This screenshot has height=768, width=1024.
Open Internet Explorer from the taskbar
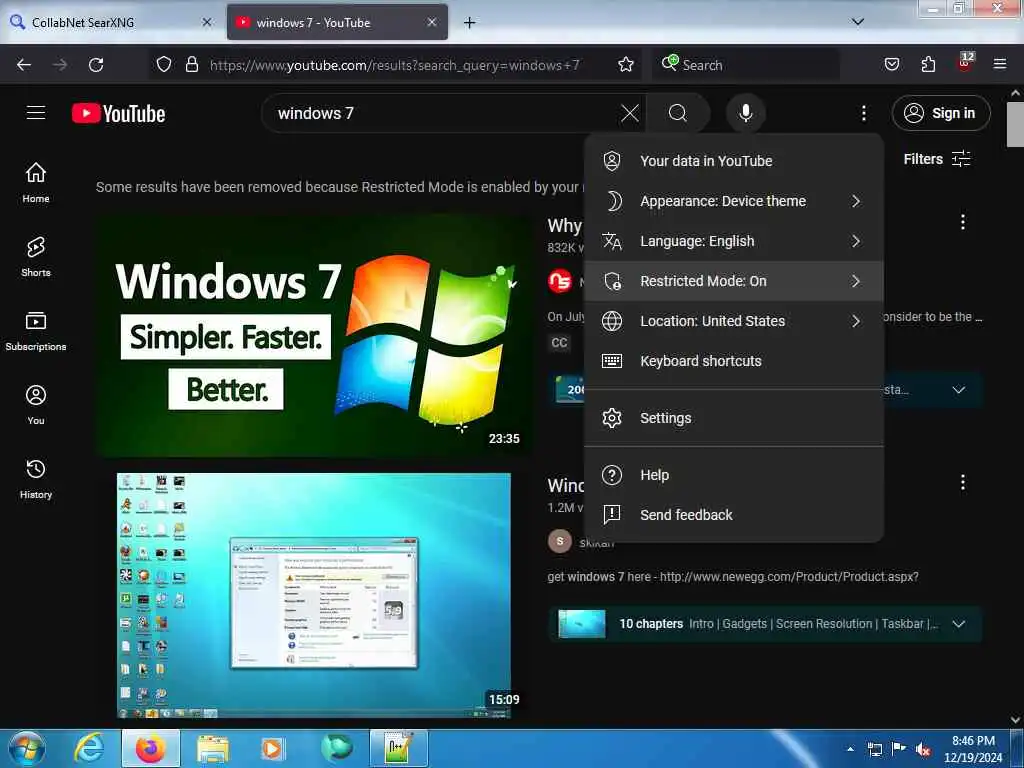(89, 748)
